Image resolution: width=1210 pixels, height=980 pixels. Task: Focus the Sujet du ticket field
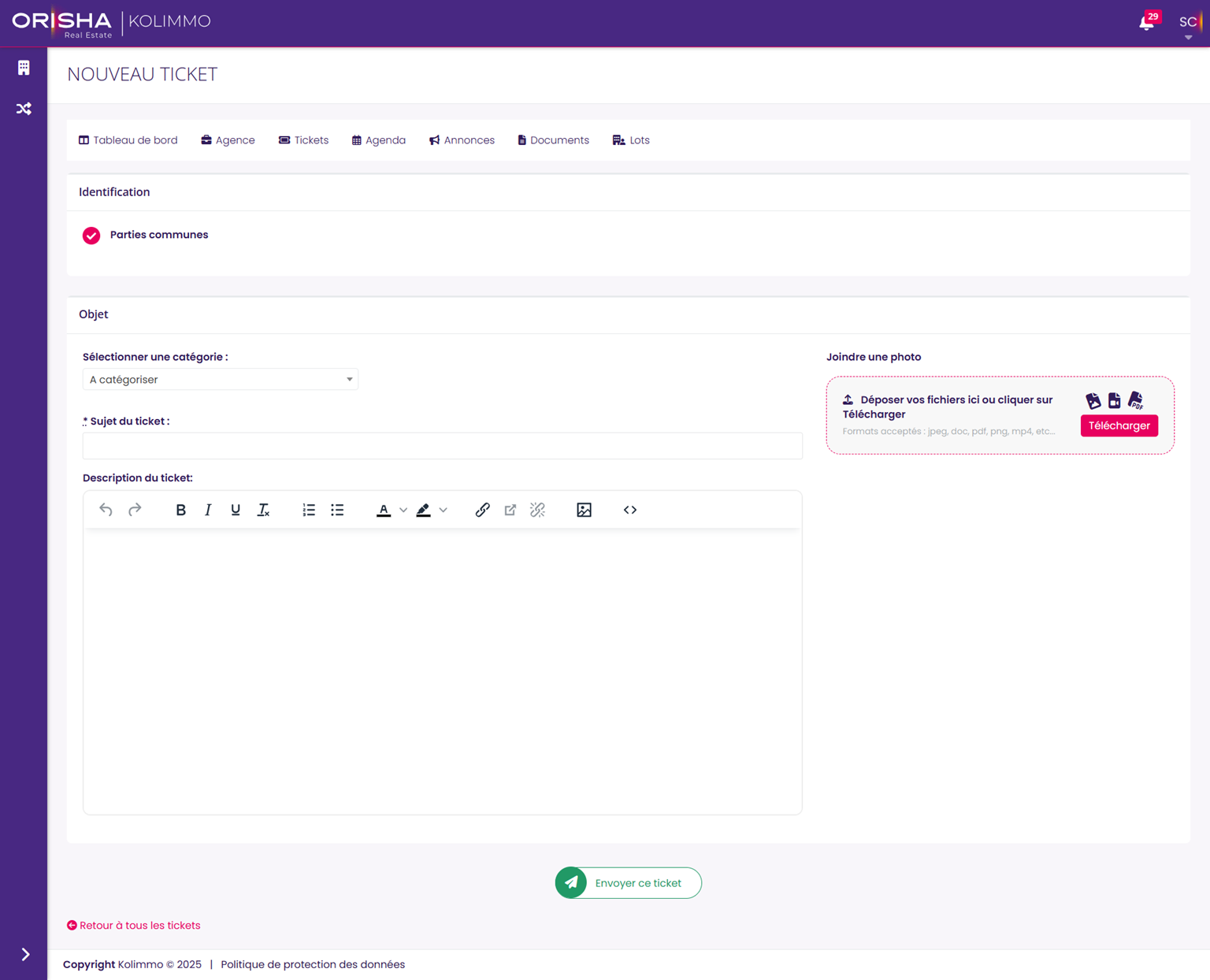click(x=443, y=446)
